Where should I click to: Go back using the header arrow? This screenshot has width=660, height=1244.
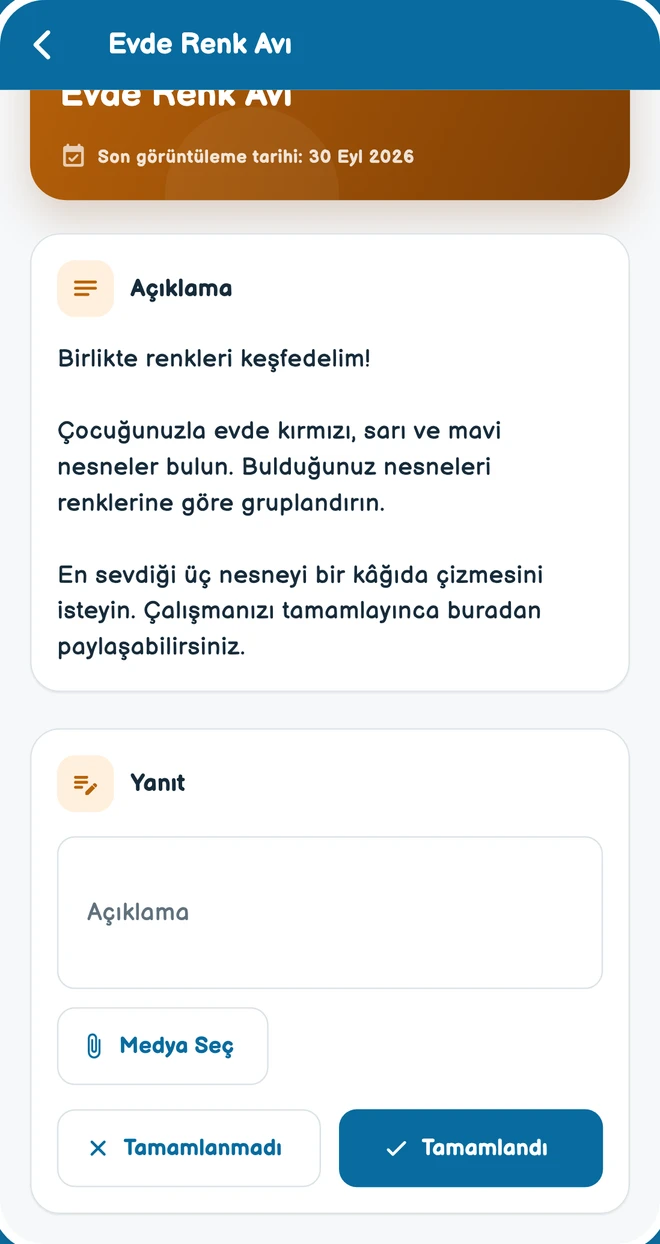coord(42,45)
